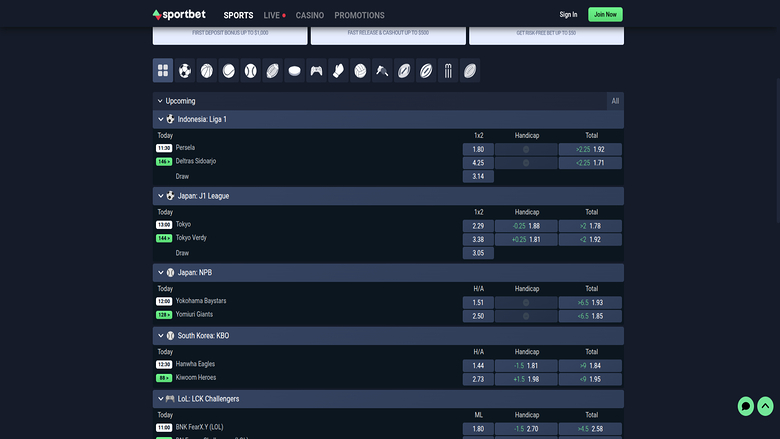Bet on Hanwha Eagles at 1.44

pyautogui.click(x=478, y=365)
